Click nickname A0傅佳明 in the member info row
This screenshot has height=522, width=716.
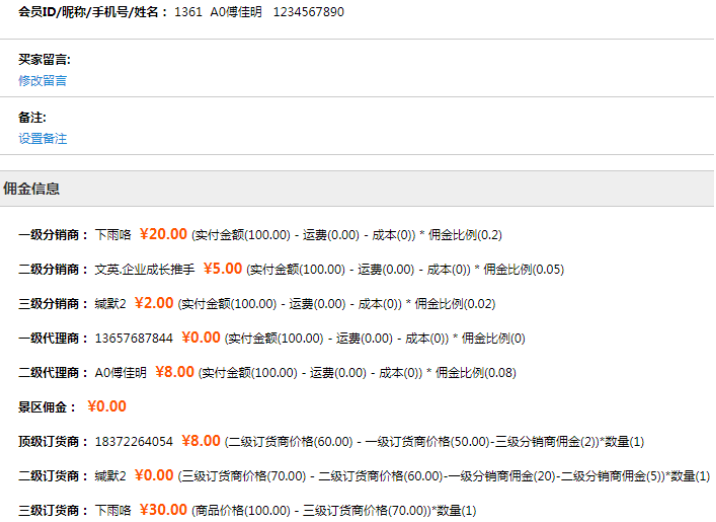[x=236, y=13]
